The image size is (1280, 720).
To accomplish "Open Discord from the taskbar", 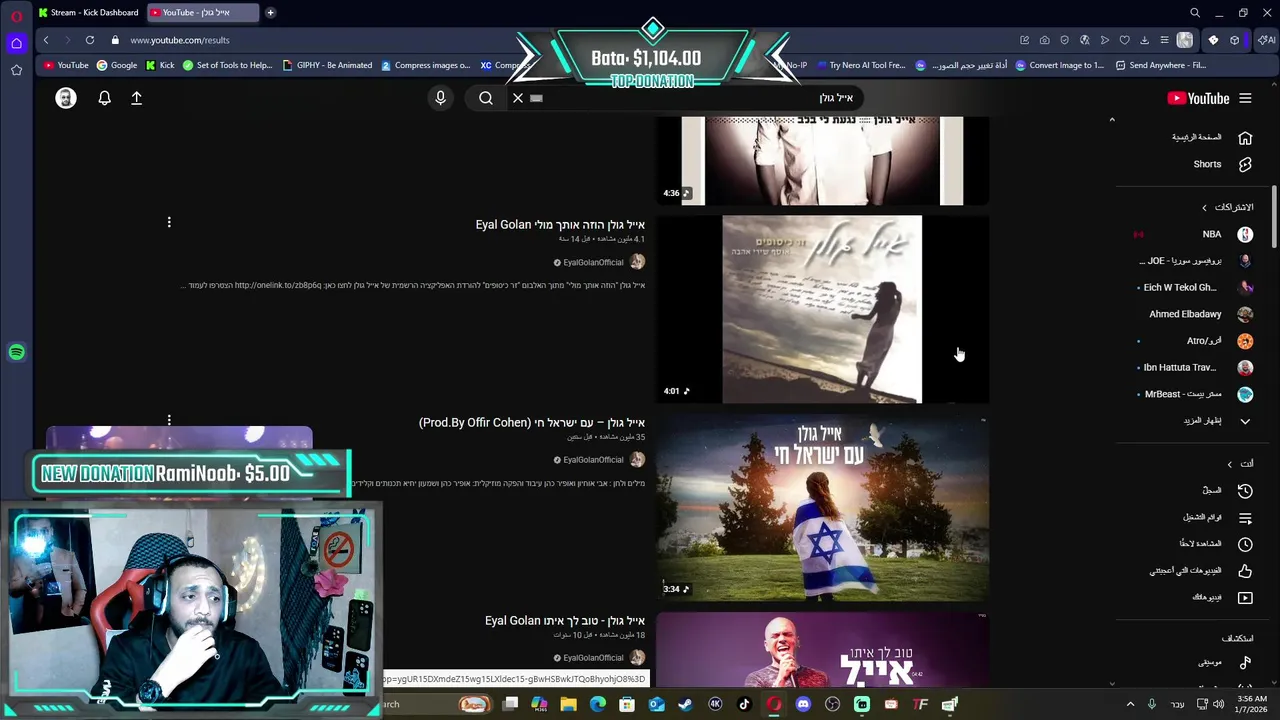I will 803,704.
